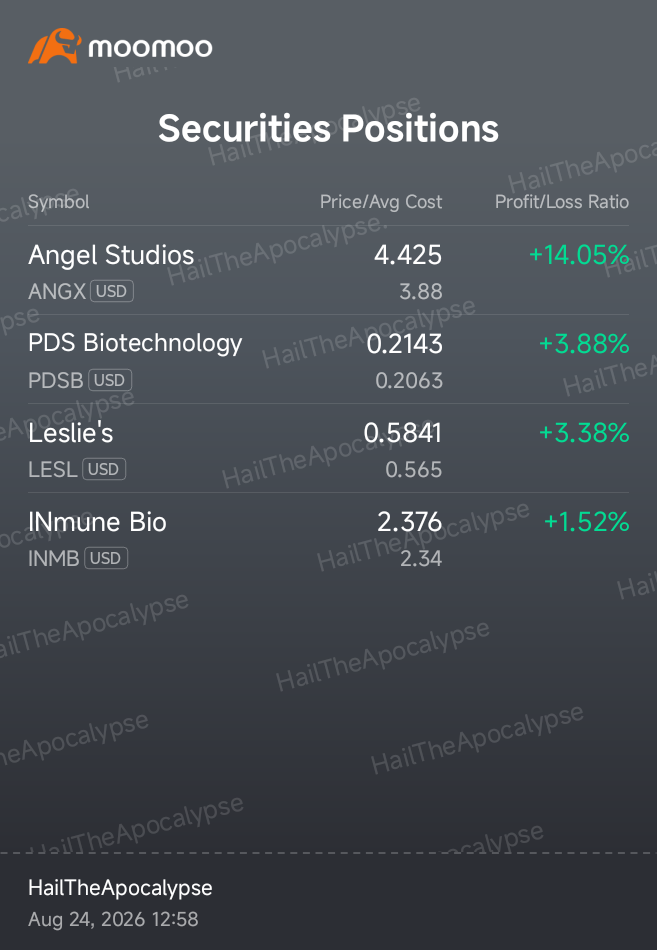This screenshot has height=950, width=657.
Task: Click the 0.5841 Leslie's price
Action: (402, 433)
